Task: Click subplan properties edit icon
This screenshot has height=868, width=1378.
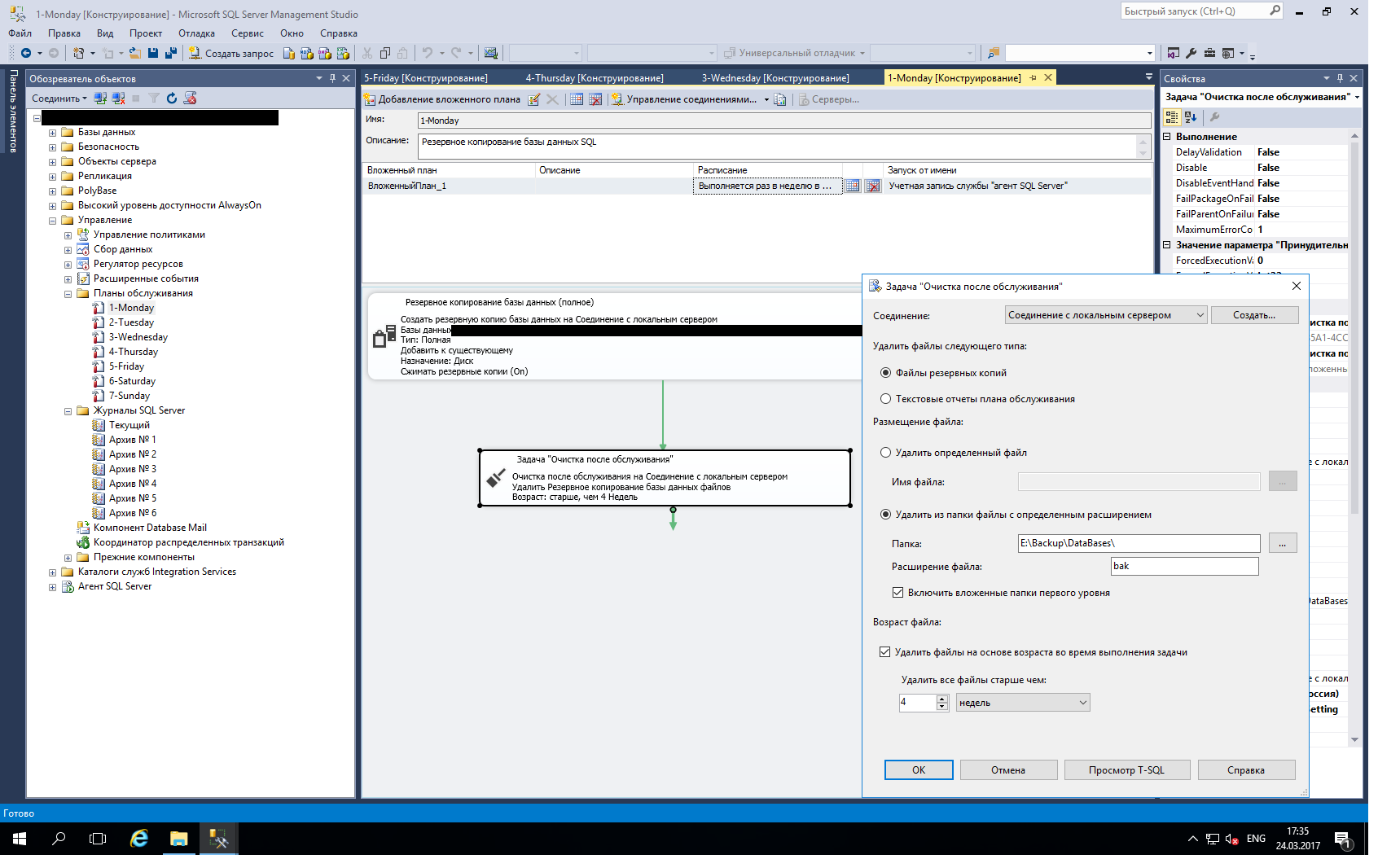Action: pos(534,99)
